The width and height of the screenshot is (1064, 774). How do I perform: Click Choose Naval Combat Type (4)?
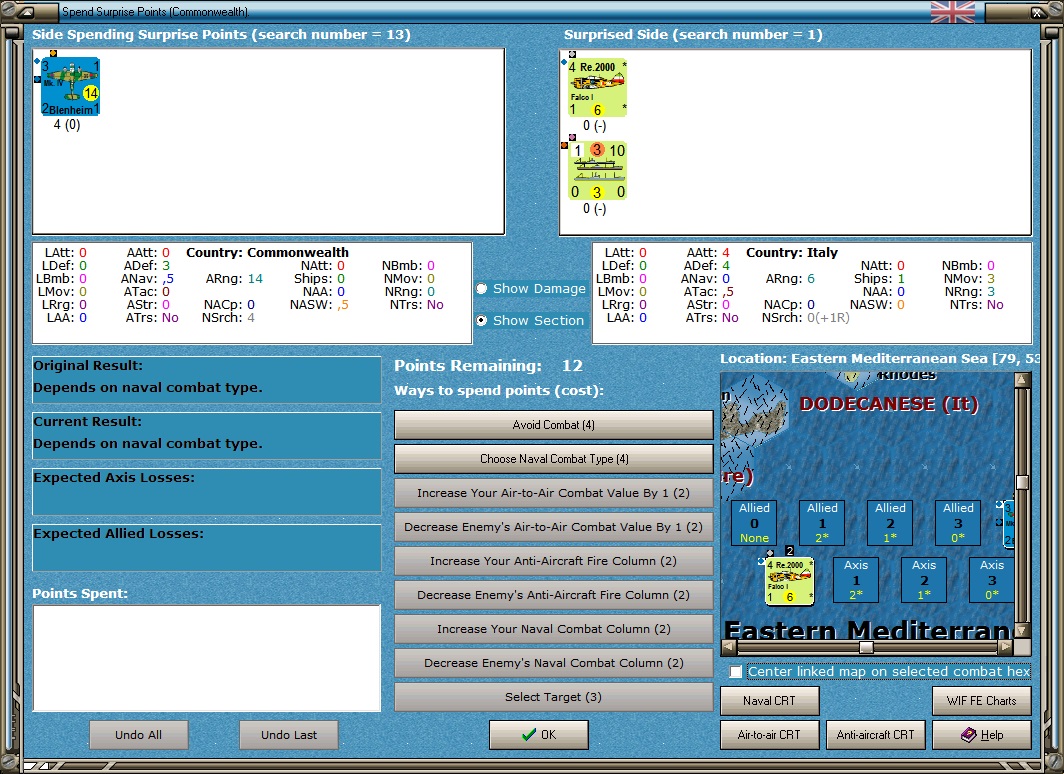pos(553,459)
